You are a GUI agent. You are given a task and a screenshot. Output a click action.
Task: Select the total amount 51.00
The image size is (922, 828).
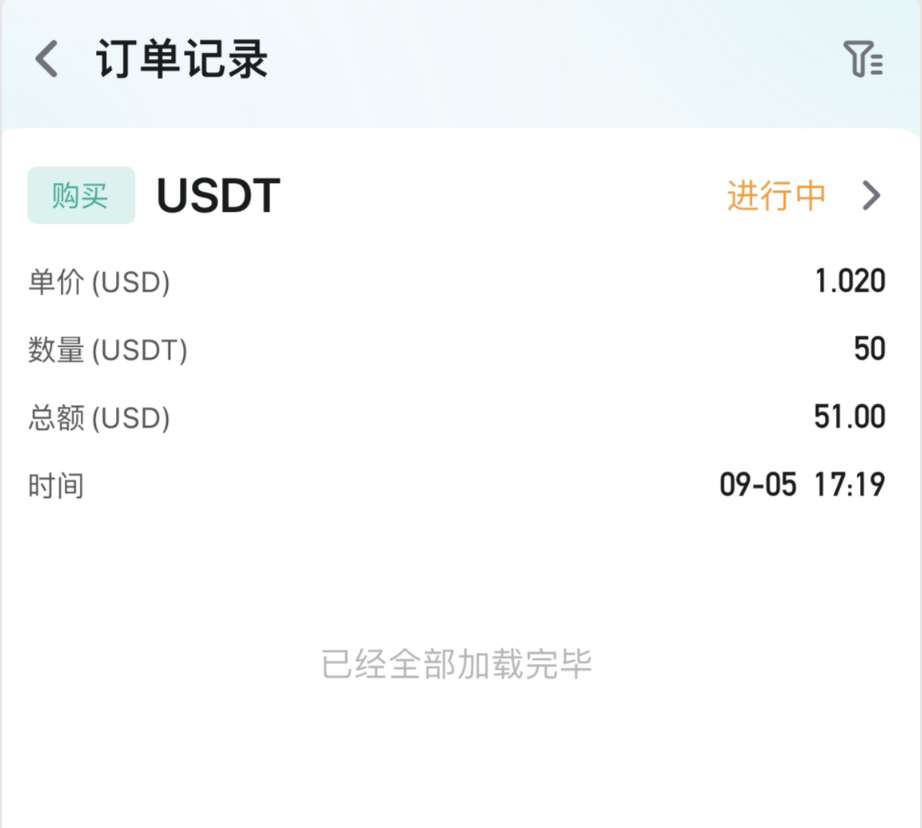[850, 416]
